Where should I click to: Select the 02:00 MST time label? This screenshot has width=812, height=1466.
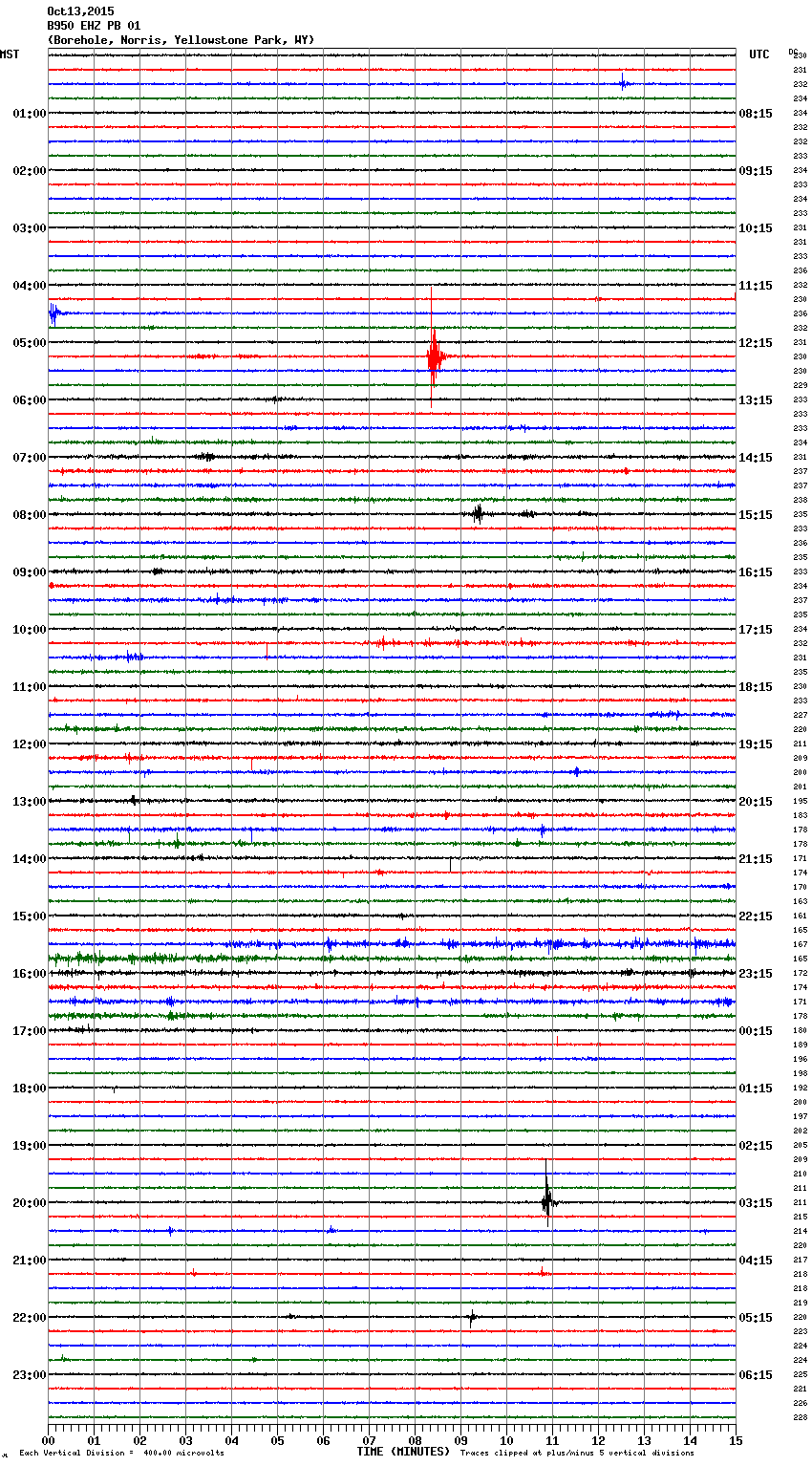[29, 171]
